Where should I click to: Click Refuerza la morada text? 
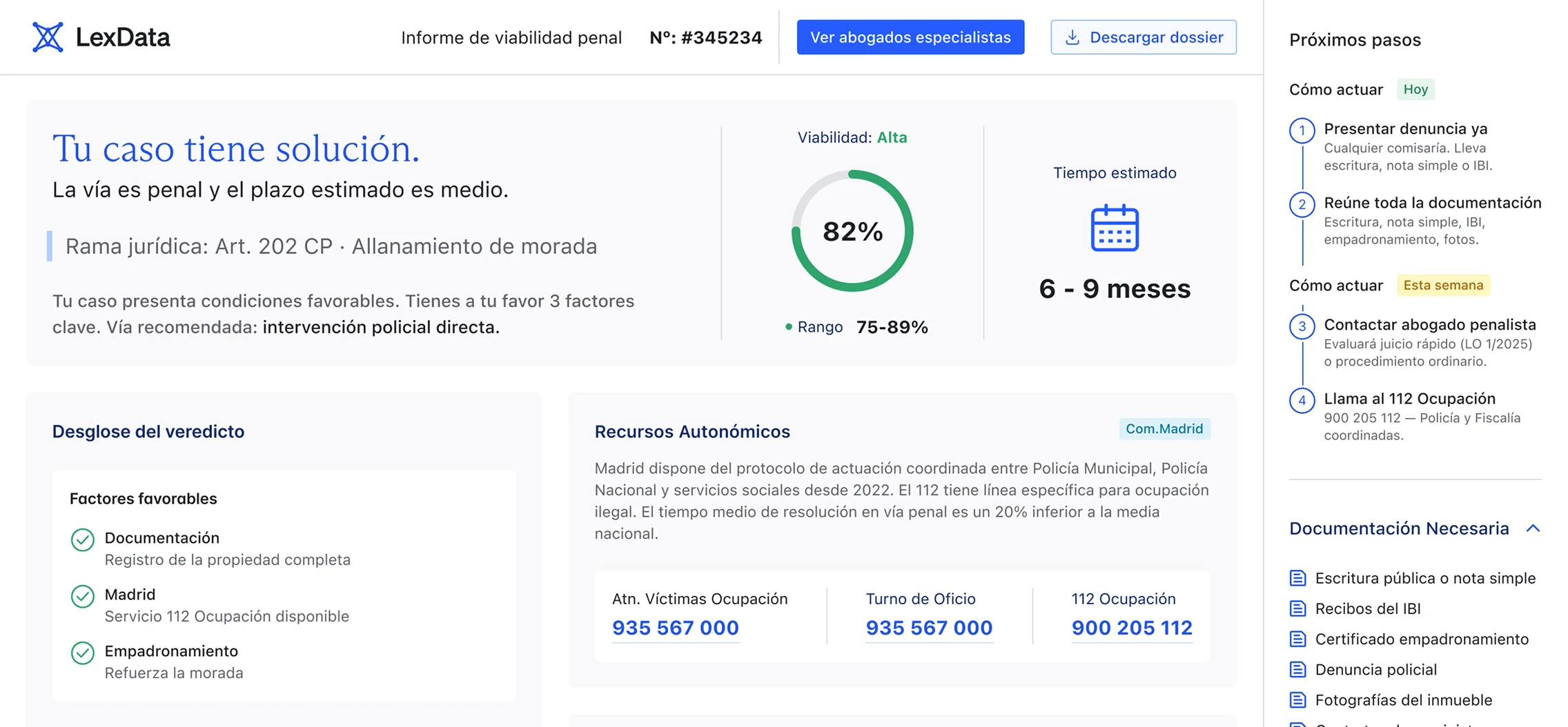pos(174,673)
